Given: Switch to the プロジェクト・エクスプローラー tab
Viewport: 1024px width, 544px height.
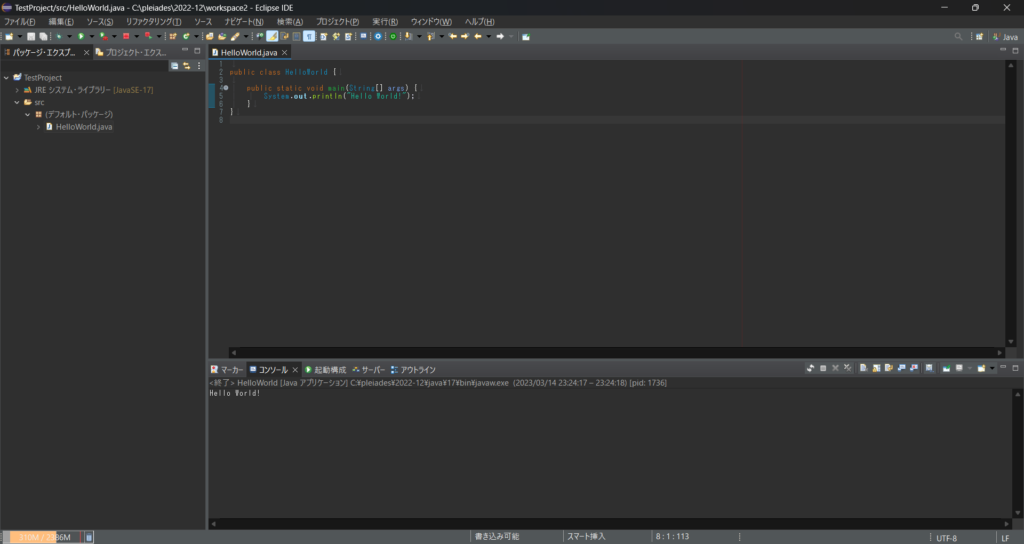Looking at the screenshot, I should pyautogui.click(x=134, y=52).
